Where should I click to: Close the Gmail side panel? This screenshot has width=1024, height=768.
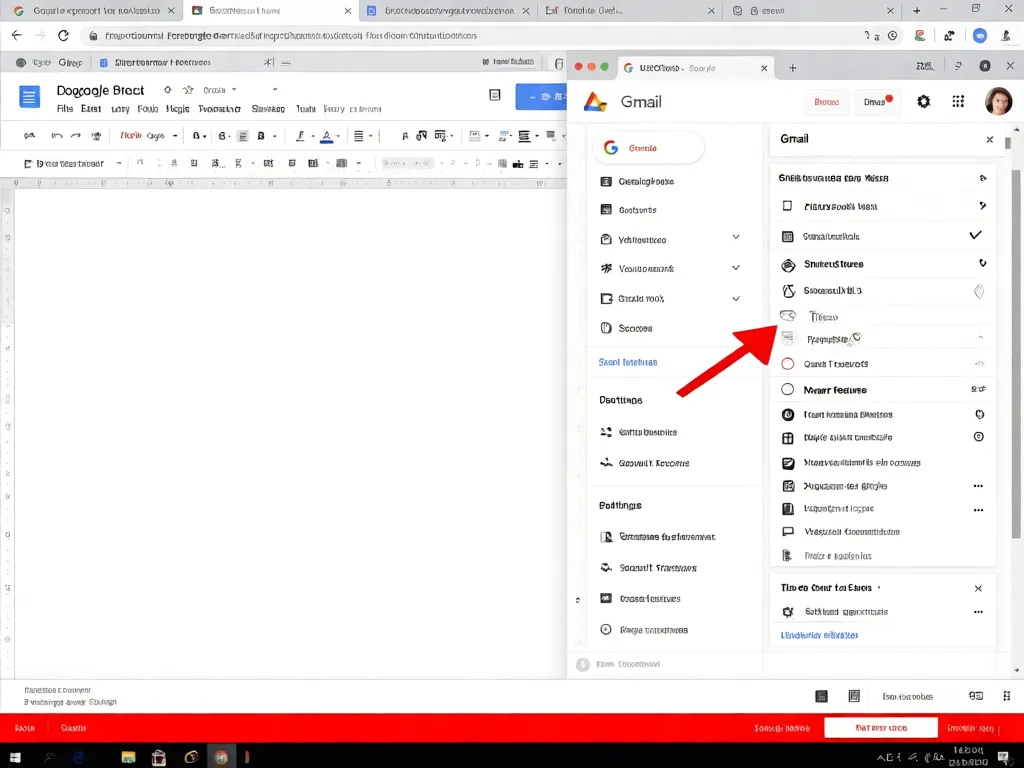click(x=990, y=139)
